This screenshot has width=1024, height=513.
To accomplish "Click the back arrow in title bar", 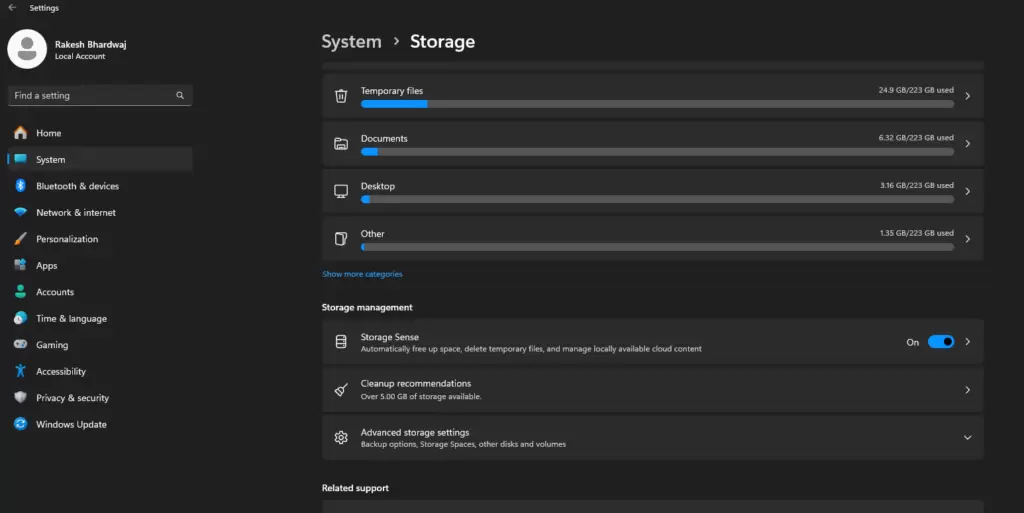I will [12, 8].
